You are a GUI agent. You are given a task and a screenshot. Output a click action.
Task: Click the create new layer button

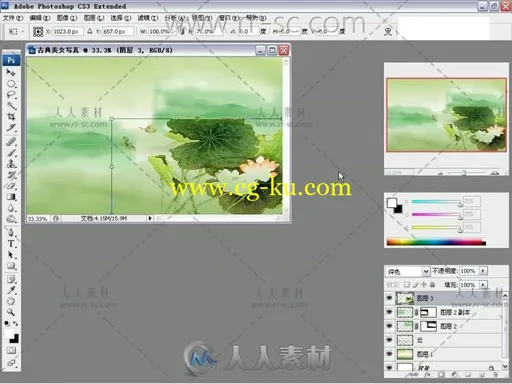482,375
